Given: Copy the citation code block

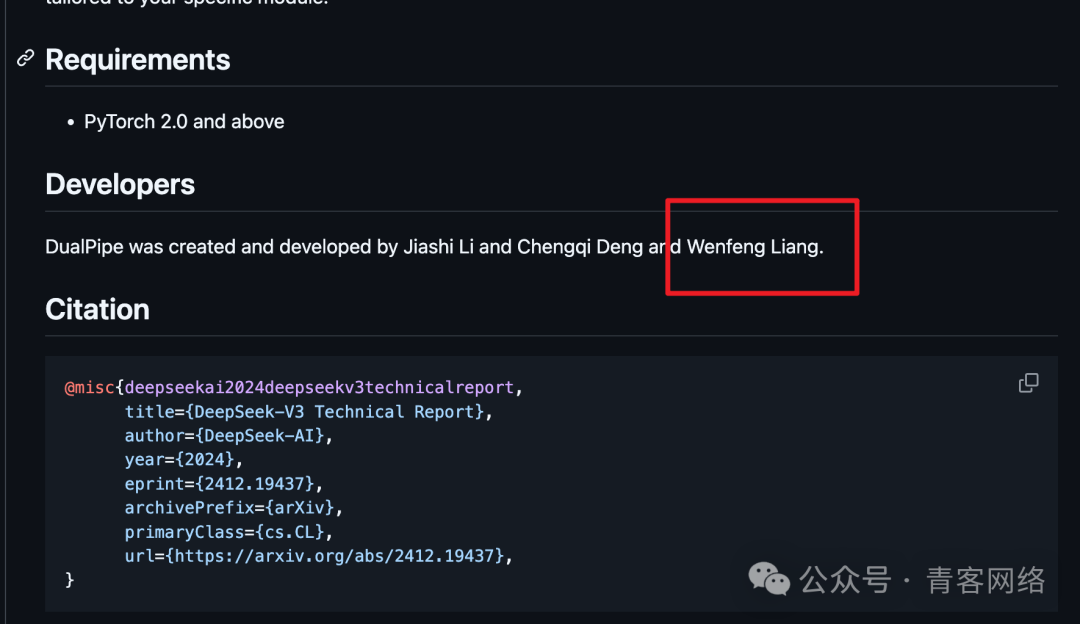Looking at the screenshot, I should pos(1028,383).
